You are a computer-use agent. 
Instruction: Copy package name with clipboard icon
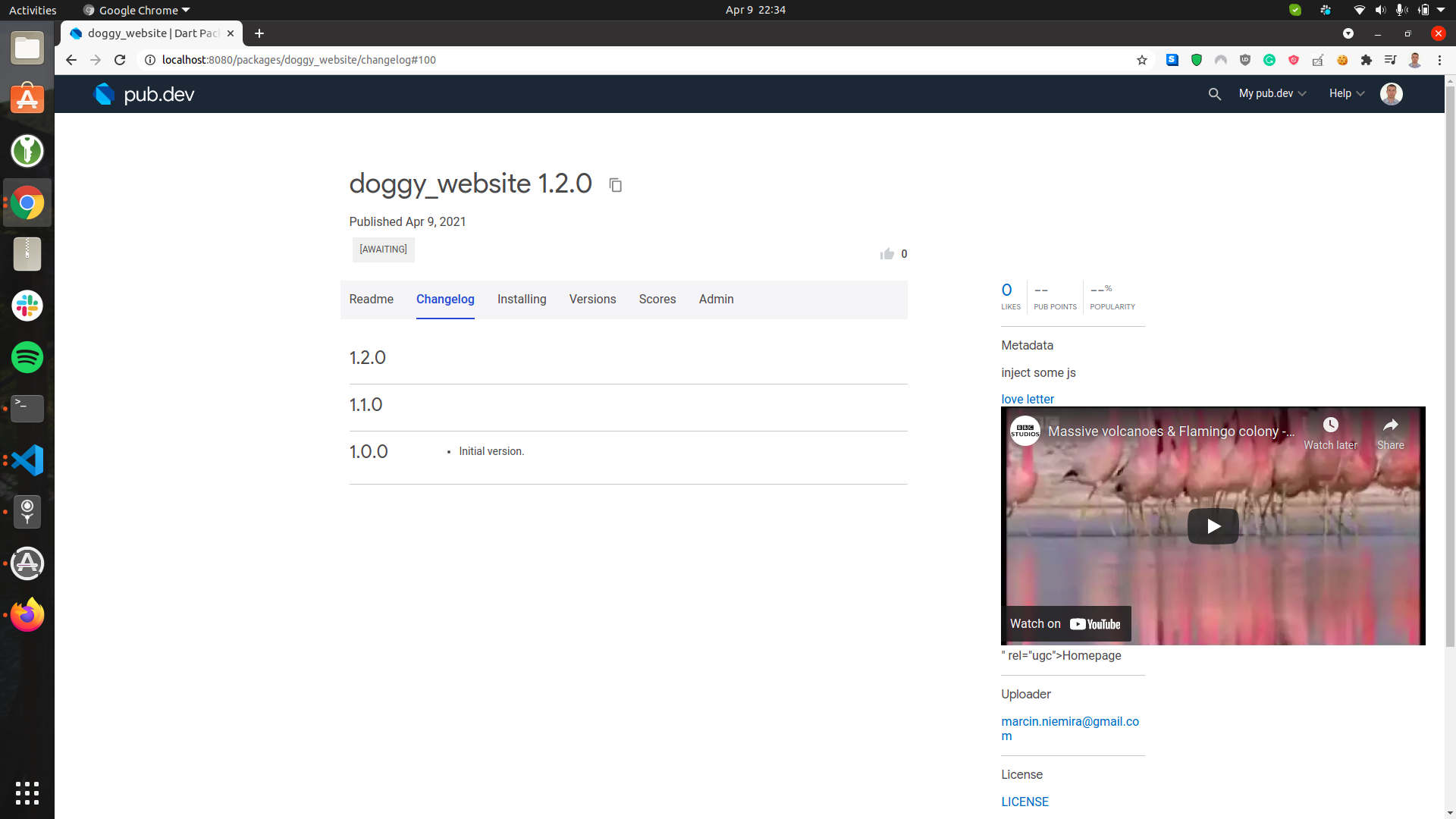pyautogui.click(x=615, y=185)
